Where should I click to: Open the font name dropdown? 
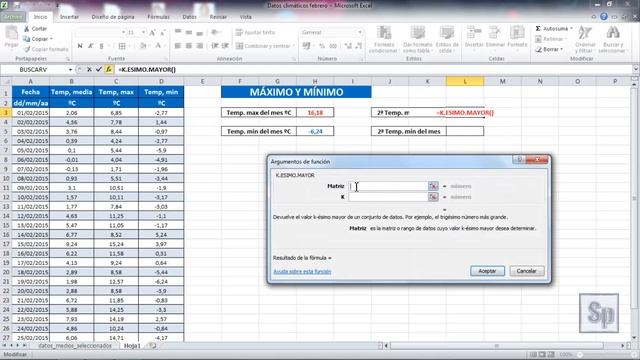pyautogui.click(x=123, y=32)
